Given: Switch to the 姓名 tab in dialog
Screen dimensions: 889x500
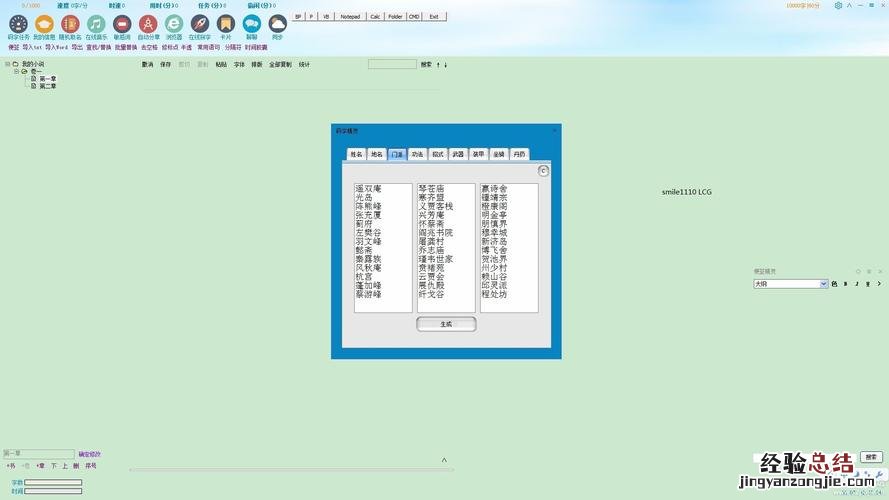Looking at the screenshot, I should point(356,155).
